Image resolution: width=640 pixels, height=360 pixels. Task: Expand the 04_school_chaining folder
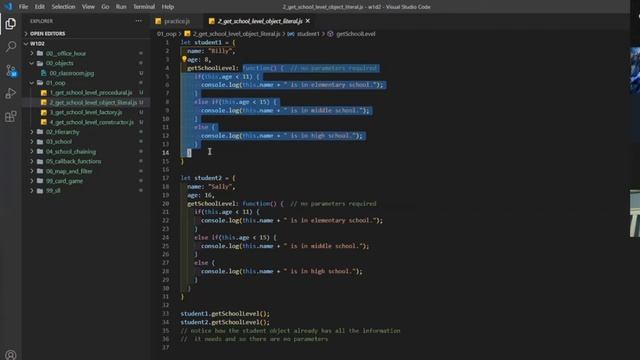pos(86,151)
